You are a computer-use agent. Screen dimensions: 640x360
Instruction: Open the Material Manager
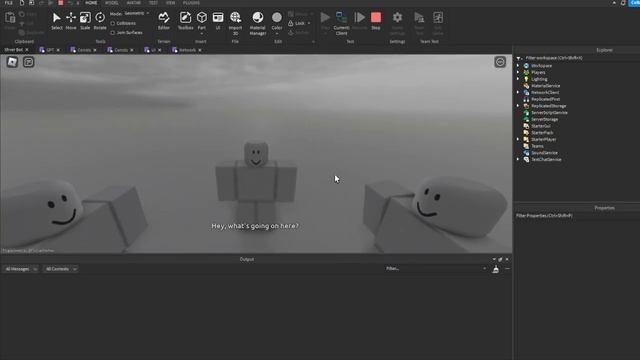[258, 23]
